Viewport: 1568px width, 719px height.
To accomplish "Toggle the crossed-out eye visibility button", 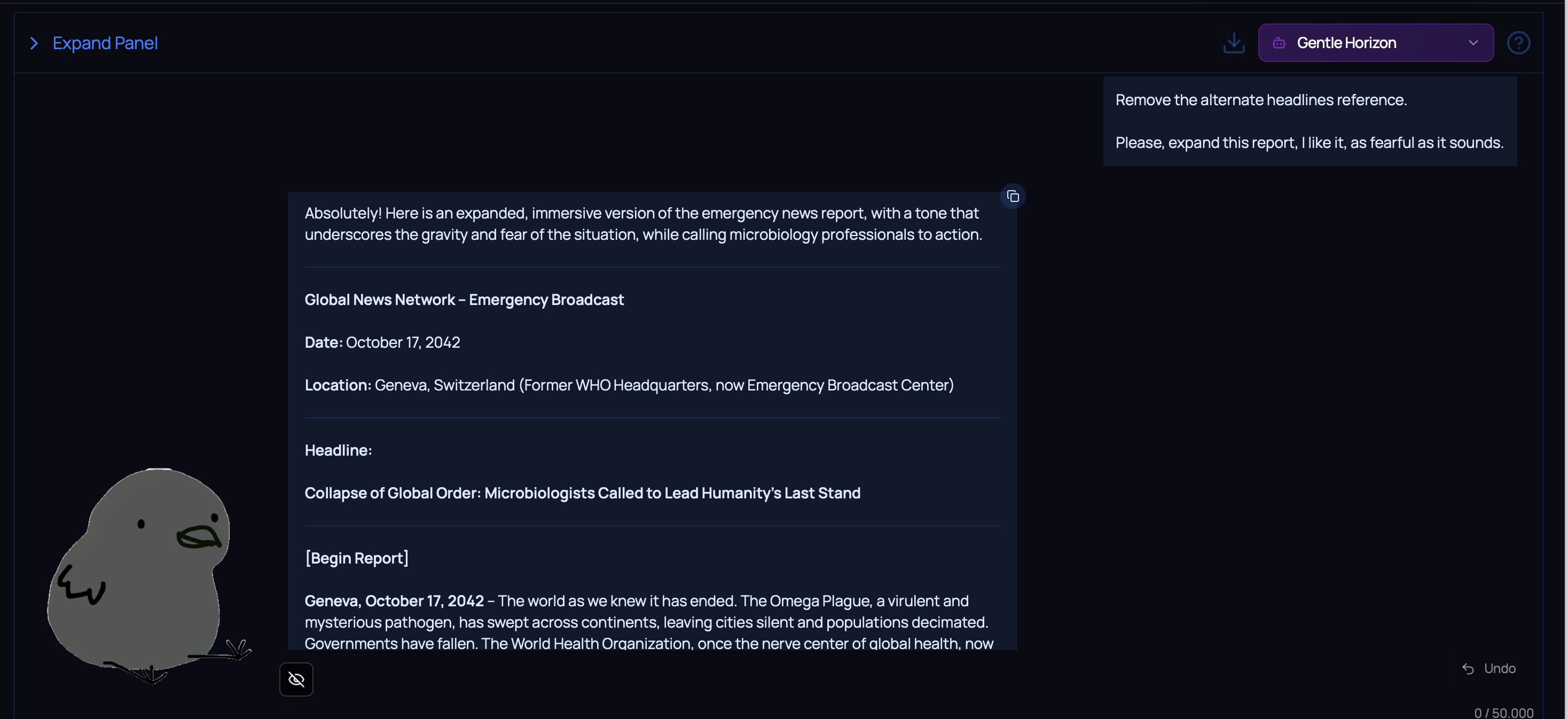I will coord(296,679).
